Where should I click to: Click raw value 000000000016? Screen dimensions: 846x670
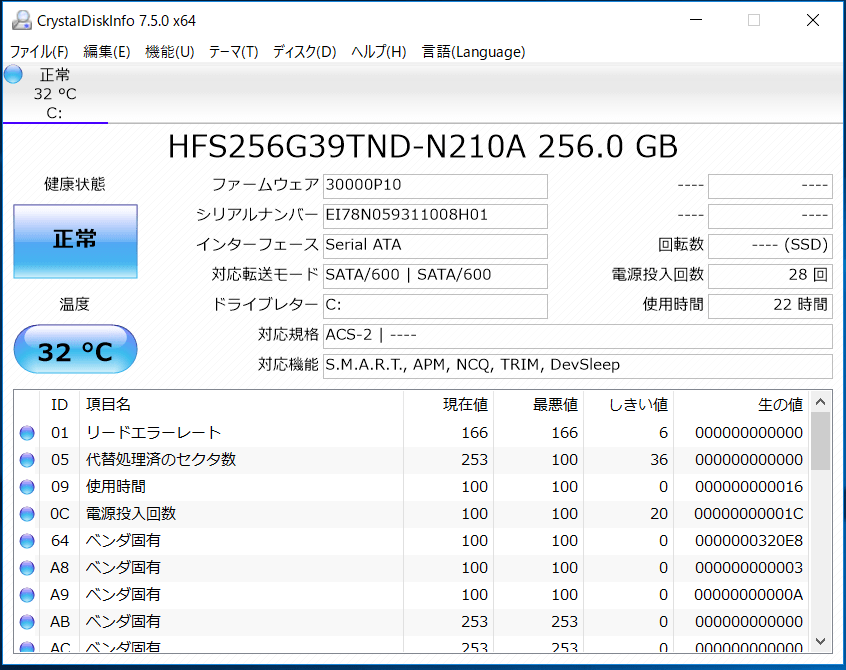click(749, 487)
